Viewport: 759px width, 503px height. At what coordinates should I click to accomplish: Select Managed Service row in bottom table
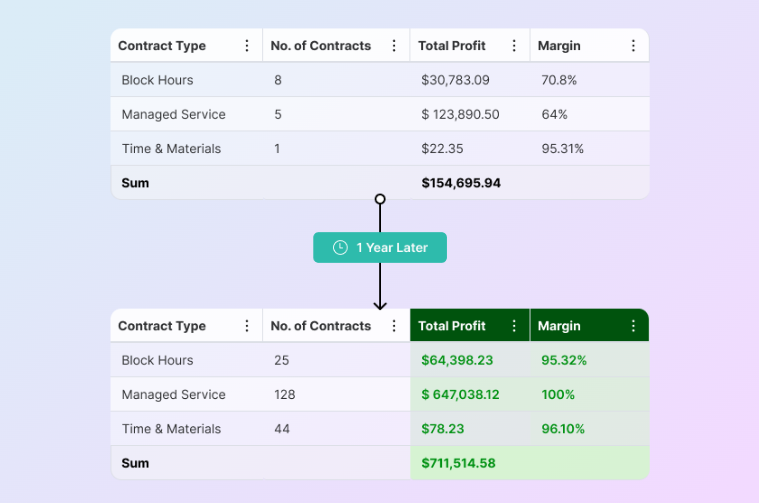click(173, 395)
